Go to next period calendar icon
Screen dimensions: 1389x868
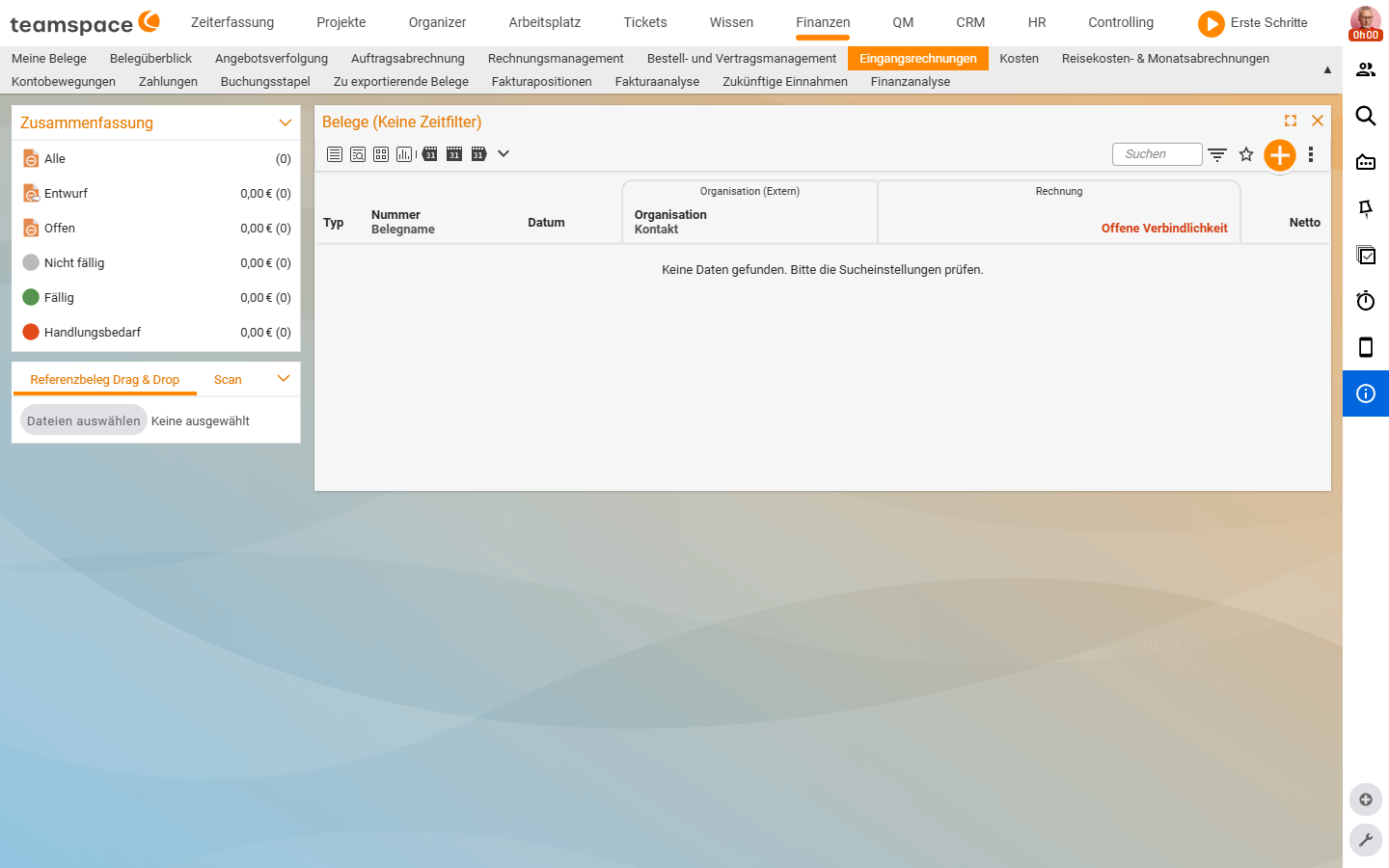[478, 154]
